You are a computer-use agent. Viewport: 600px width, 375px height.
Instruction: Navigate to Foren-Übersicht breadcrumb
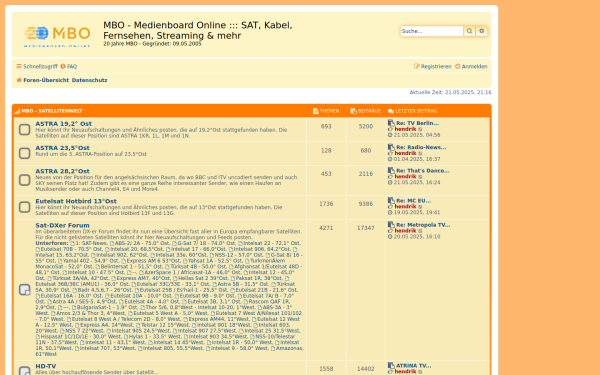(x=46, y=80)
